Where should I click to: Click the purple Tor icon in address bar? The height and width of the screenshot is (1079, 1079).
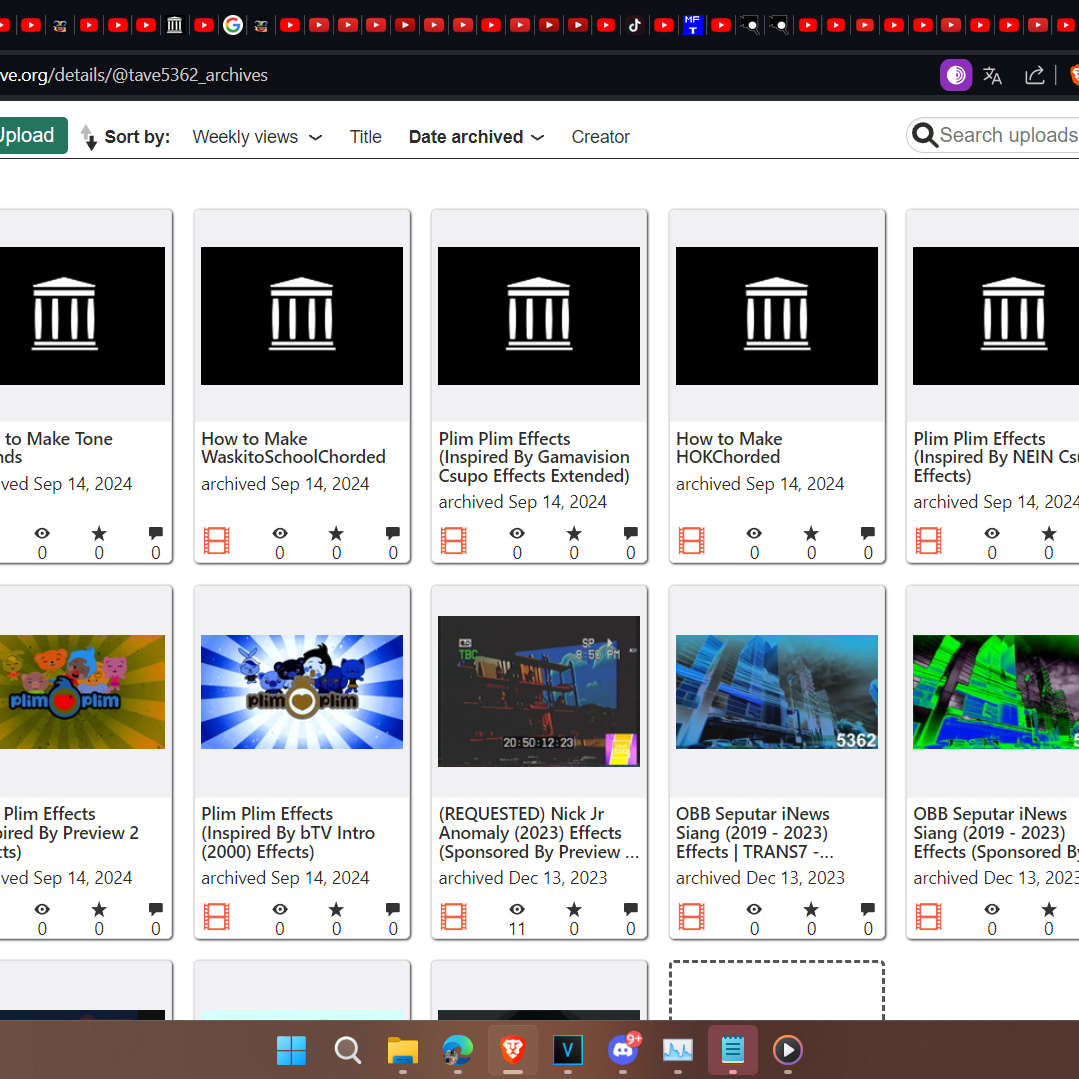tap(956, 75)
